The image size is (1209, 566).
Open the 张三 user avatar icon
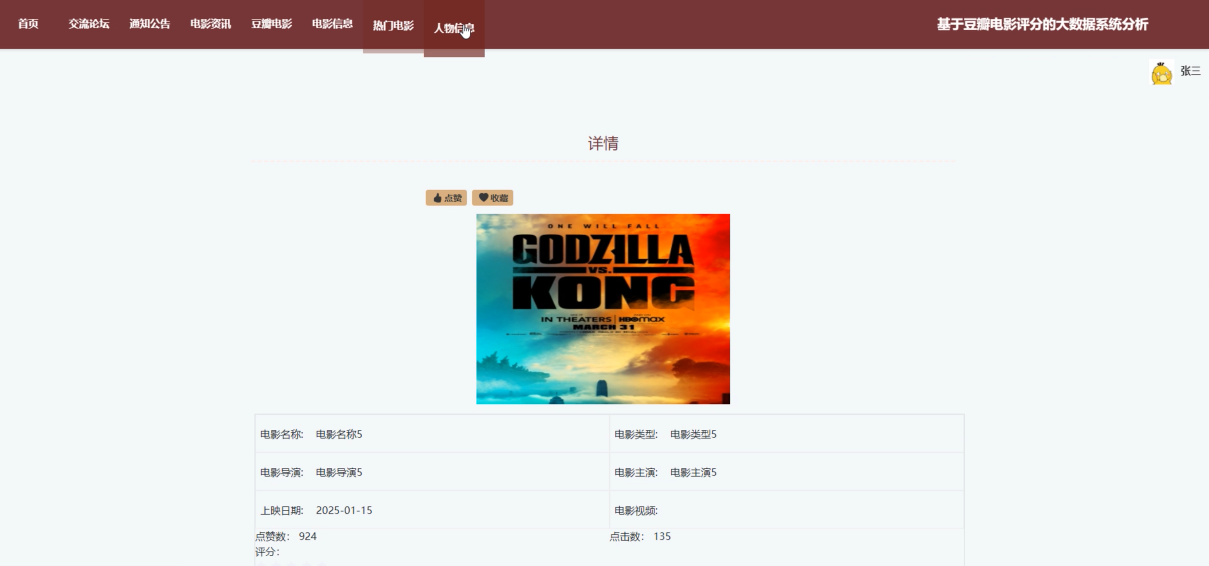click(1161, 73)
